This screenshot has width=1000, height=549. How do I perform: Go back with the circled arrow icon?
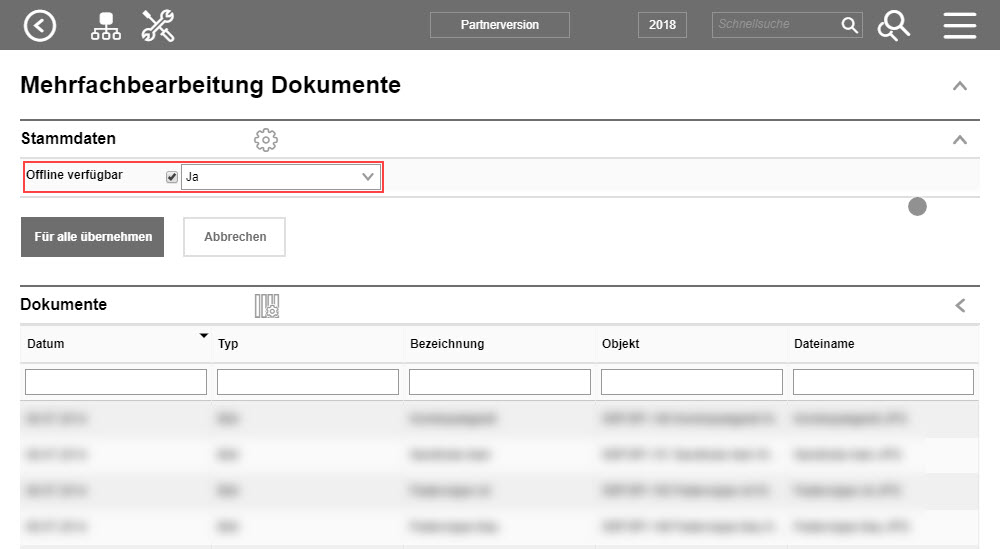[40, 26]
